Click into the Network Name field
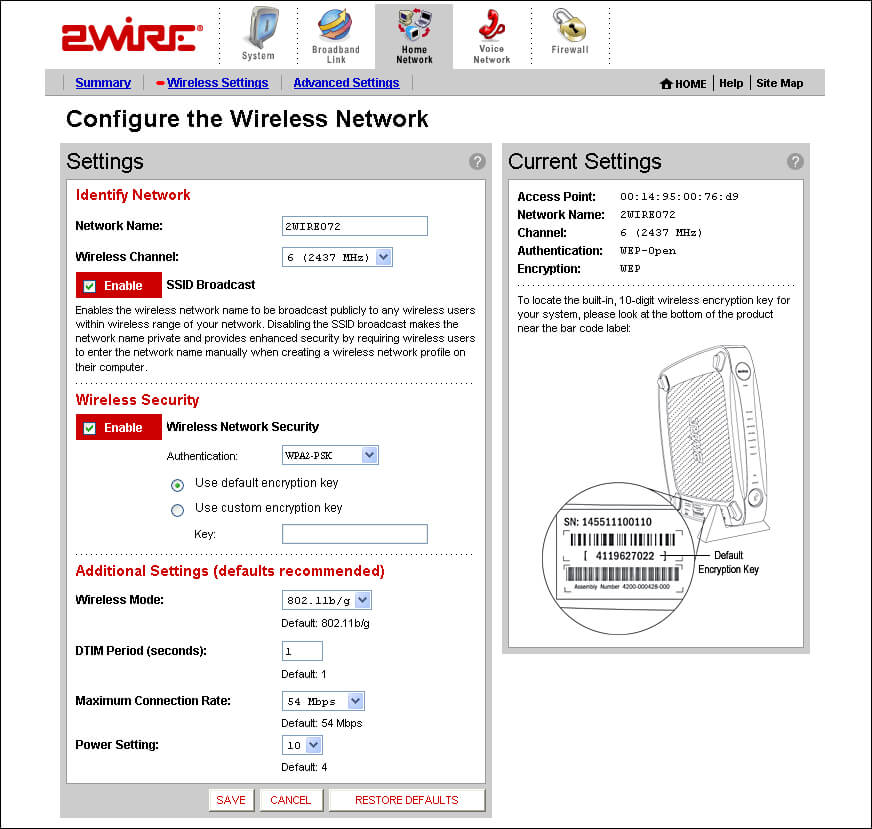This screenshot has width=872, height=829. tap(355, 226)
